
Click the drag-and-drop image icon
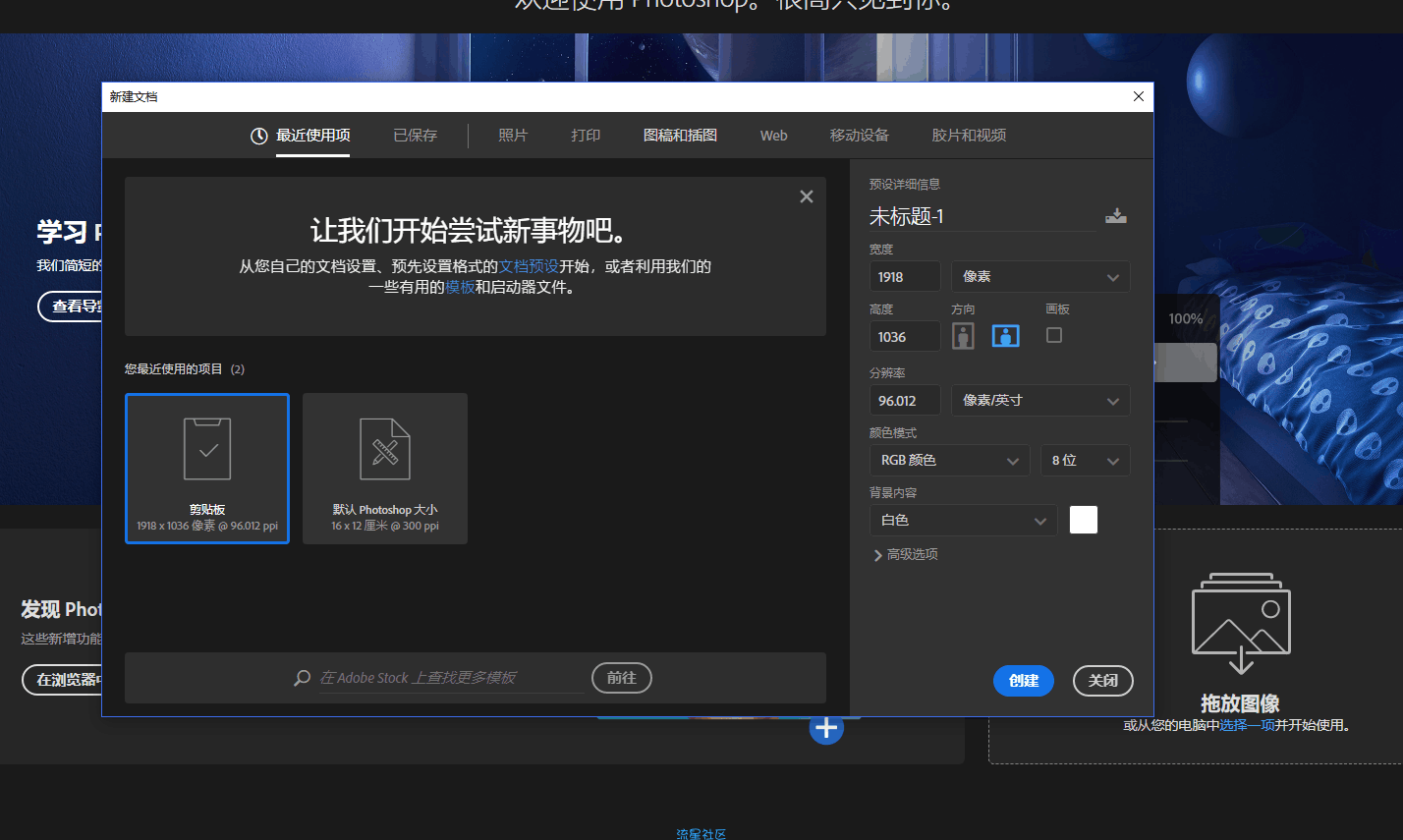click(x=1241, y=623)
